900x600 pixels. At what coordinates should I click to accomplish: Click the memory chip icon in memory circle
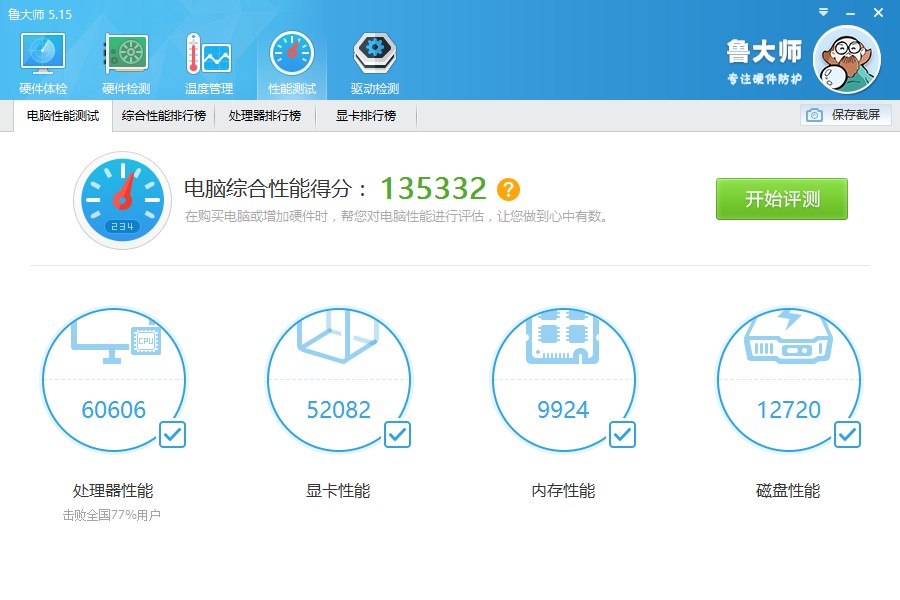tap(563, 337)
